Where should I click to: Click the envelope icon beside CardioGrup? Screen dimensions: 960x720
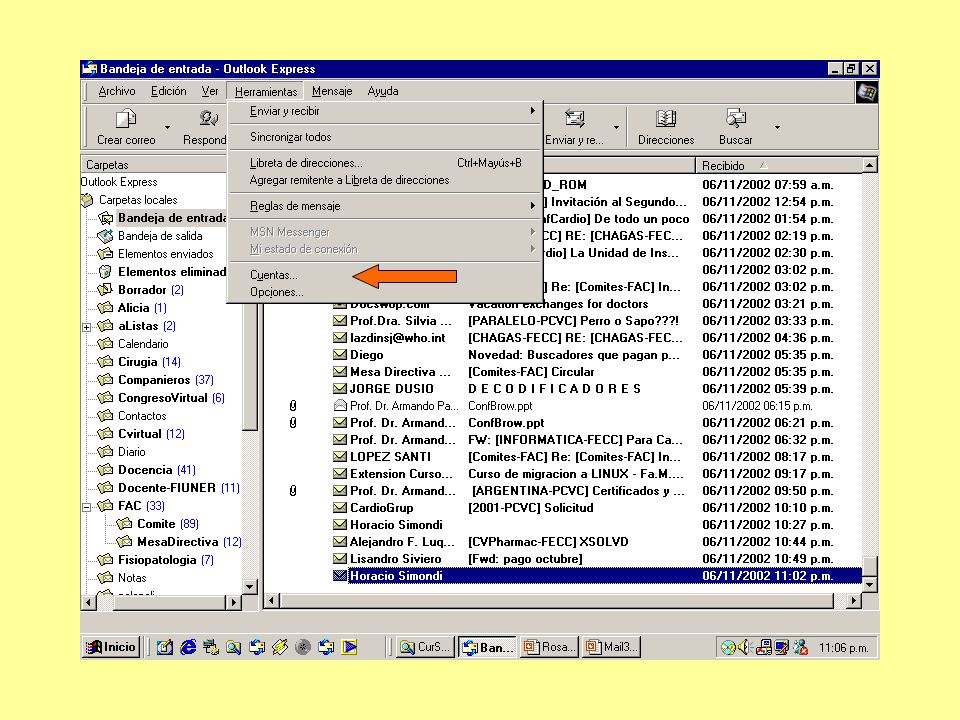[340, 508]
